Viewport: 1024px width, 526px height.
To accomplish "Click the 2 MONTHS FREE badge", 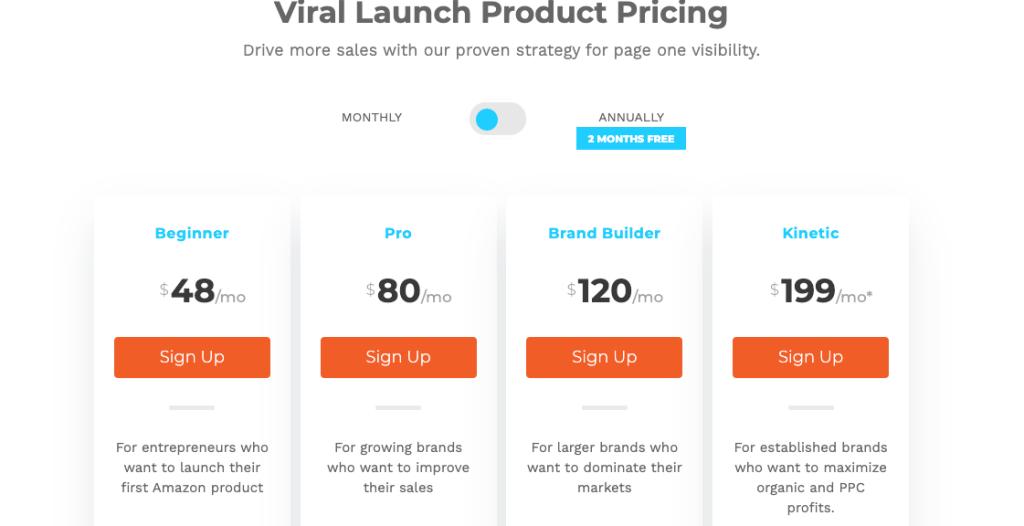I will 631,139.
